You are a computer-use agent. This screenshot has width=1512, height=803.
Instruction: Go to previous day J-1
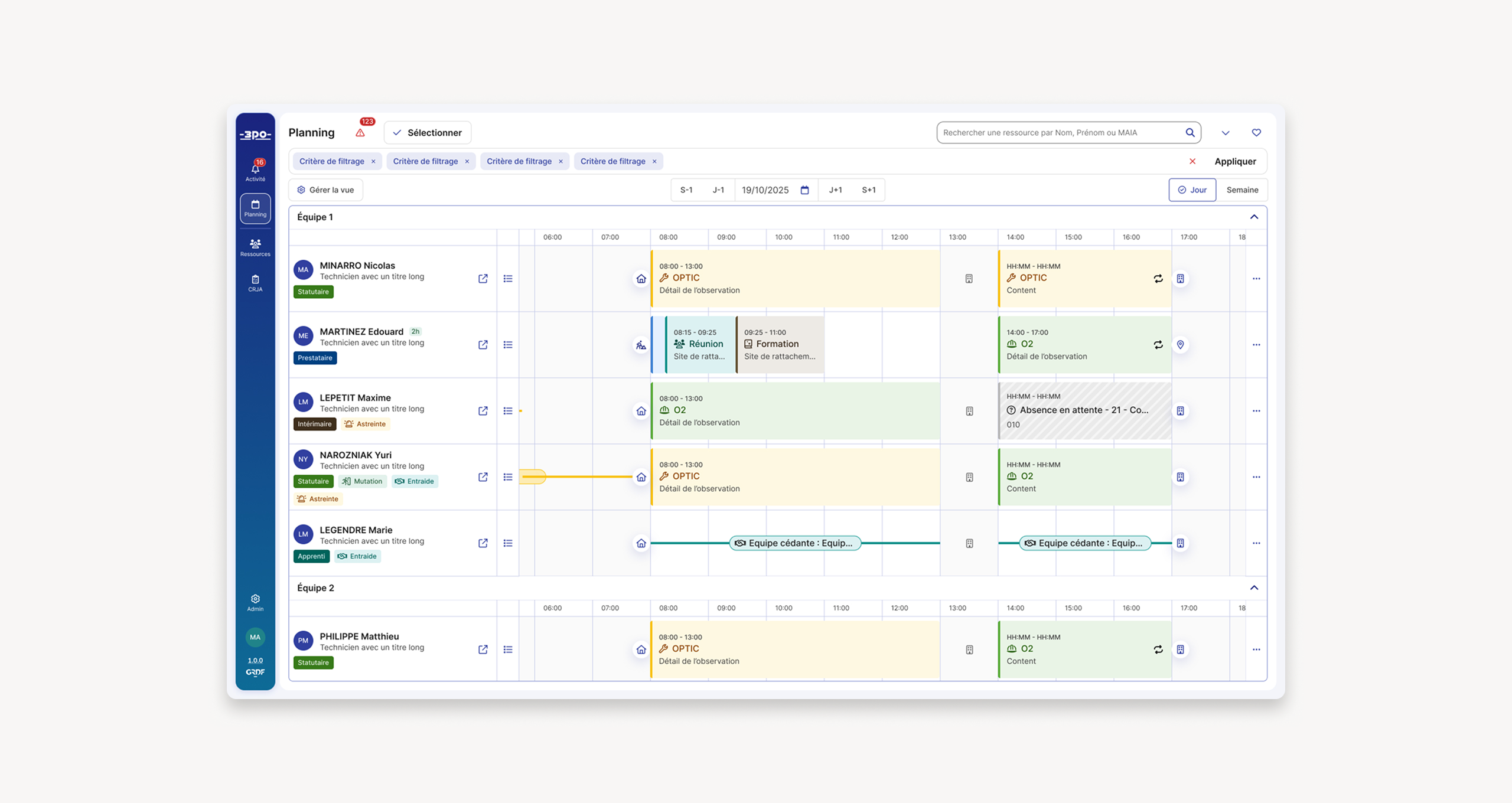coord(718,190)
